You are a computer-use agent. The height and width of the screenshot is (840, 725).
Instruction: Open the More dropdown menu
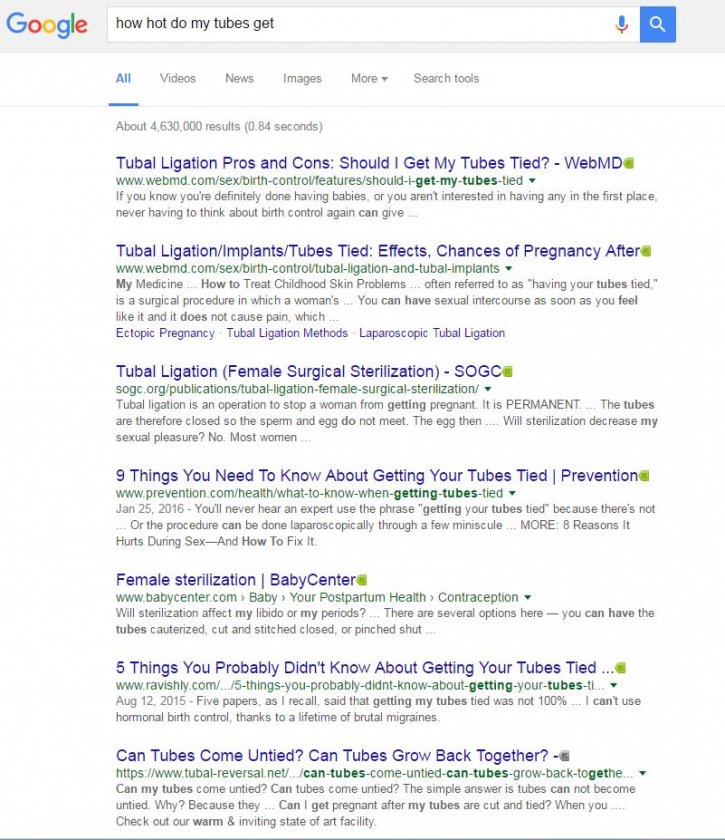point(369,78)
